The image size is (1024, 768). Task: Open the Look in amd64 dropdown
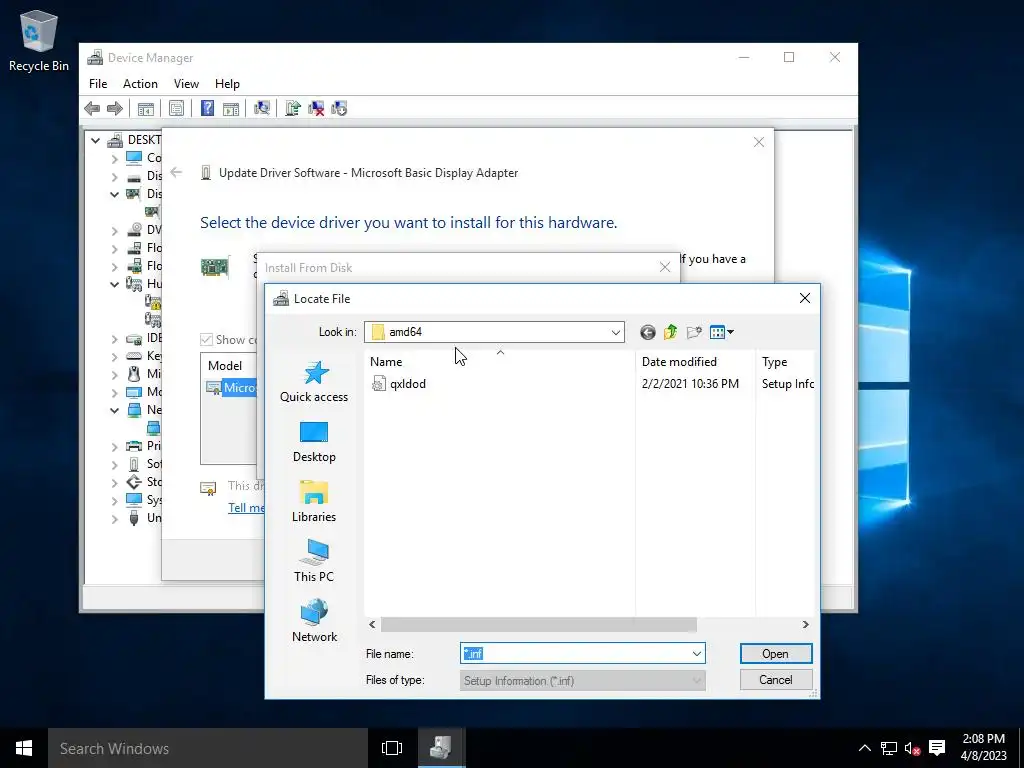coord(615,332)
